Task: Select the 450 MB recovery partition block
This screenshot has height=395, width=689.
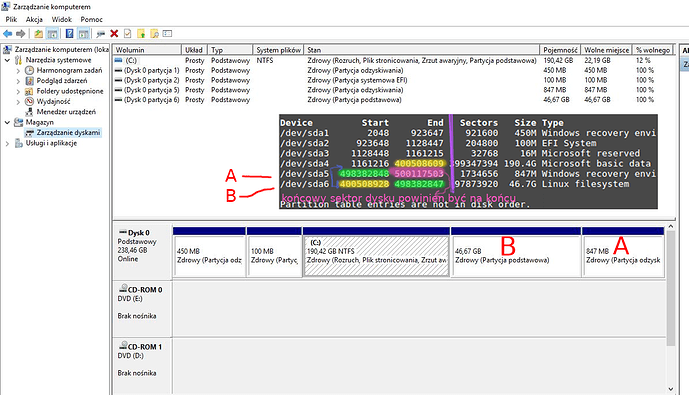Action: pyautogui.click(x=209, y=252)
